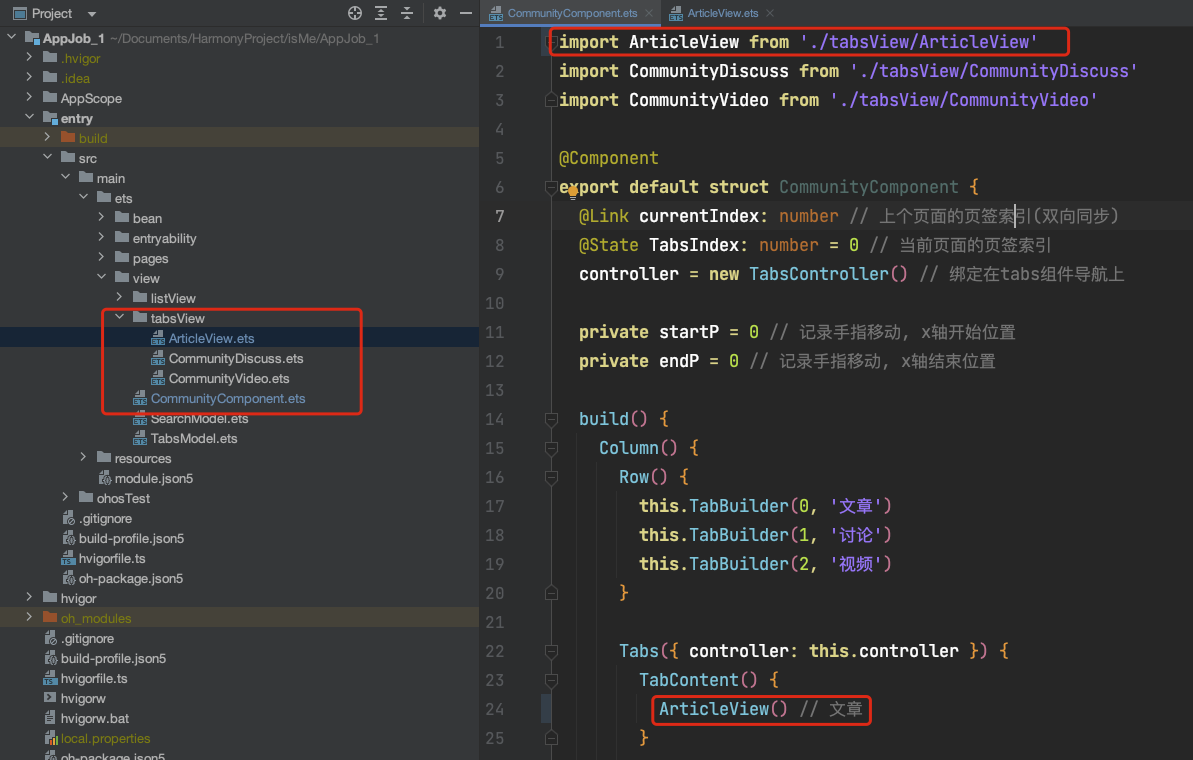This screenshot has height=760, width=1193.
Task: Click the oh_modules orange folder icon
Action: pyautogui.click(x=50, y=617)
